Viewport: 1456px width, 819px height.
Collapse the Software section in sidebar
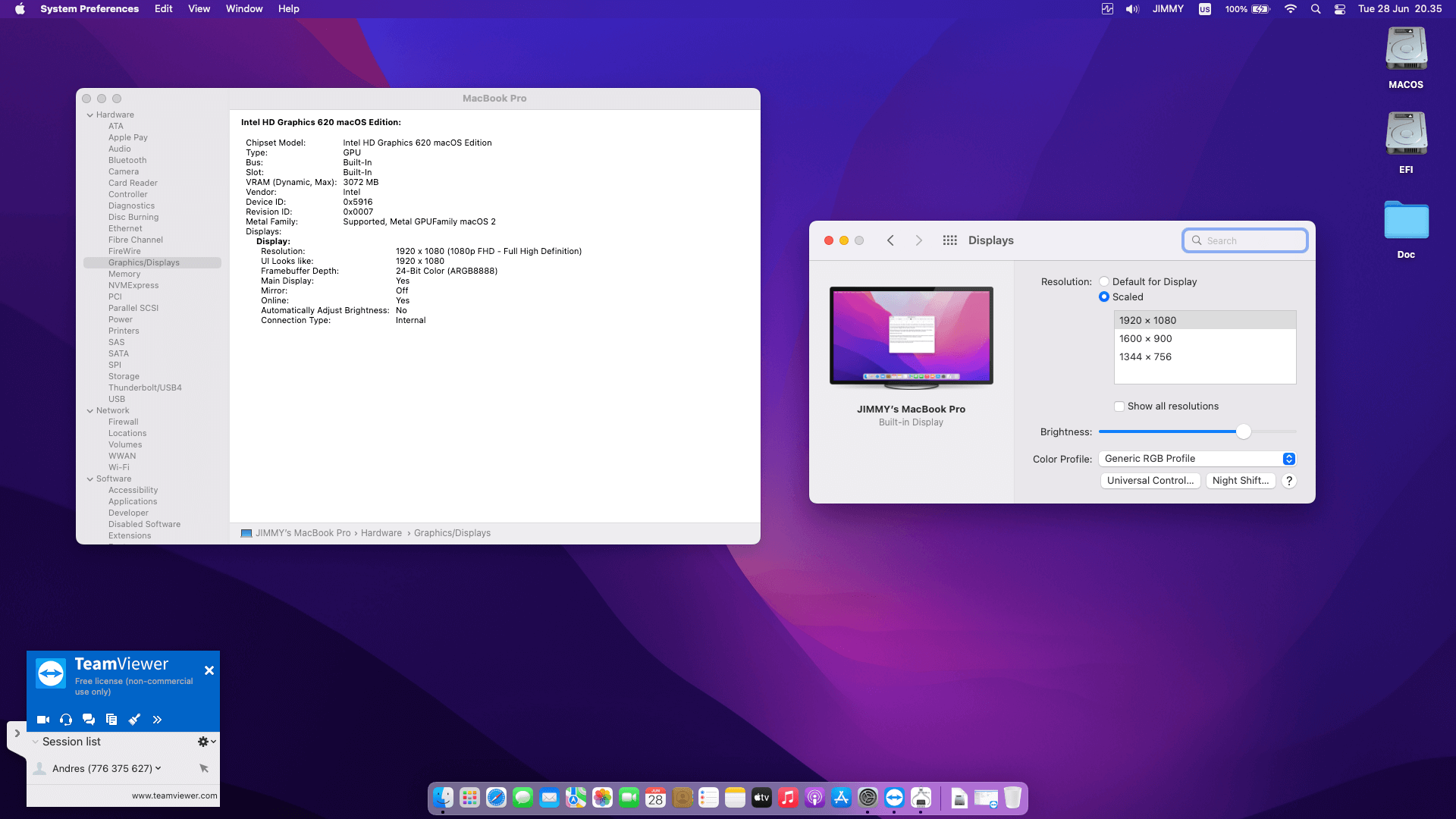click(90, 479)
